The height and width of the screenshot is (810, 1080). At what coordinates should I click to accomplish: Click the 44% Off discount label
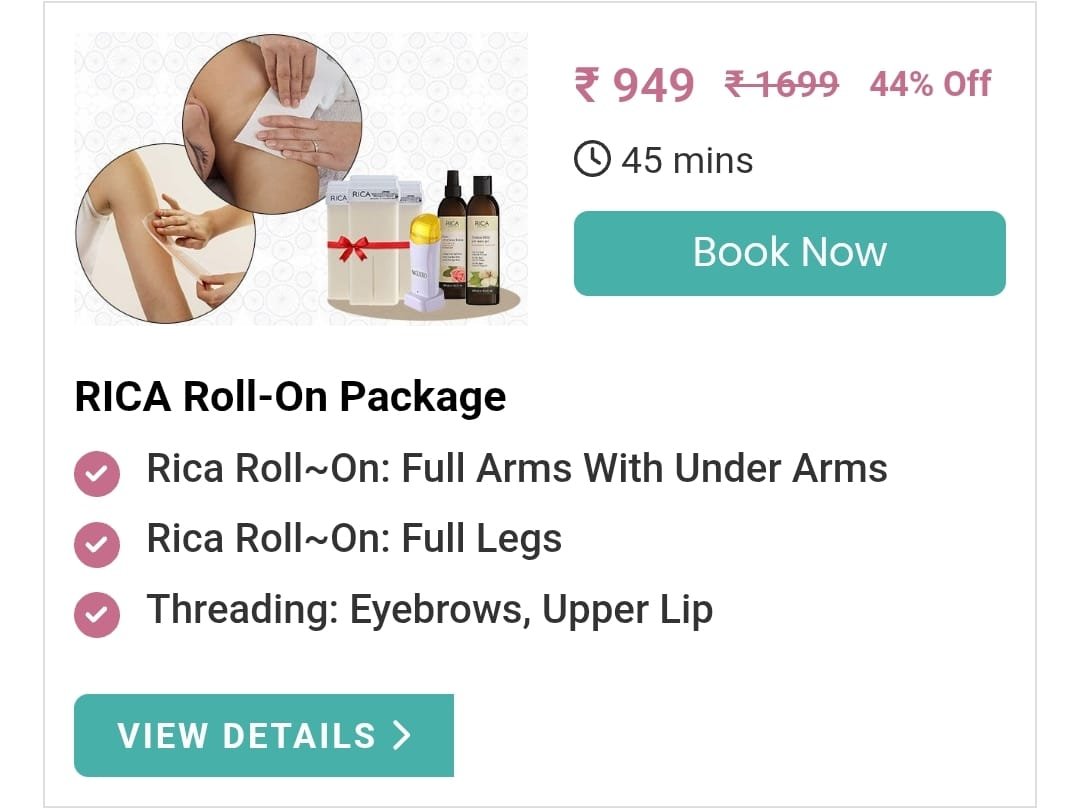930,85
